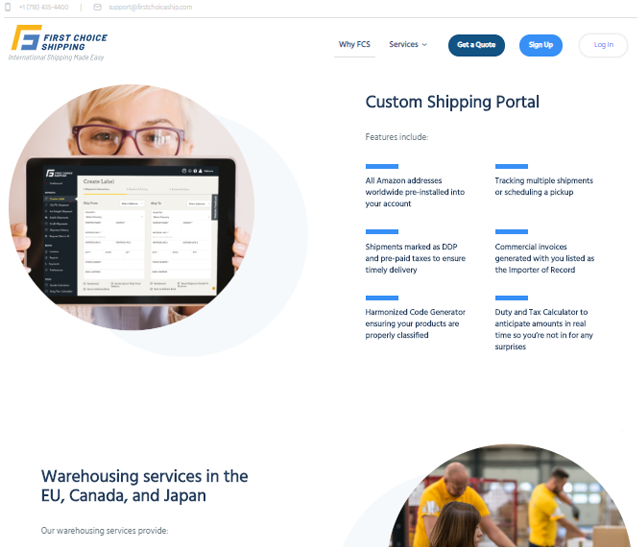Click the 'Shipments marked as DDP' feature text

click(x=416, y=258)
